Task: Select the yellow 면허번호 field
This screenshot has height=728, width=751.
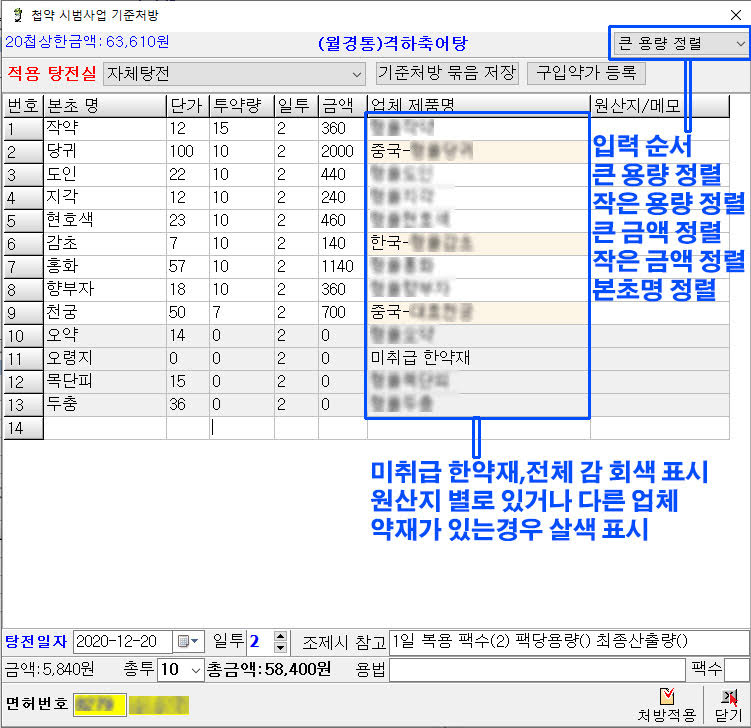Action: [99, 704]
